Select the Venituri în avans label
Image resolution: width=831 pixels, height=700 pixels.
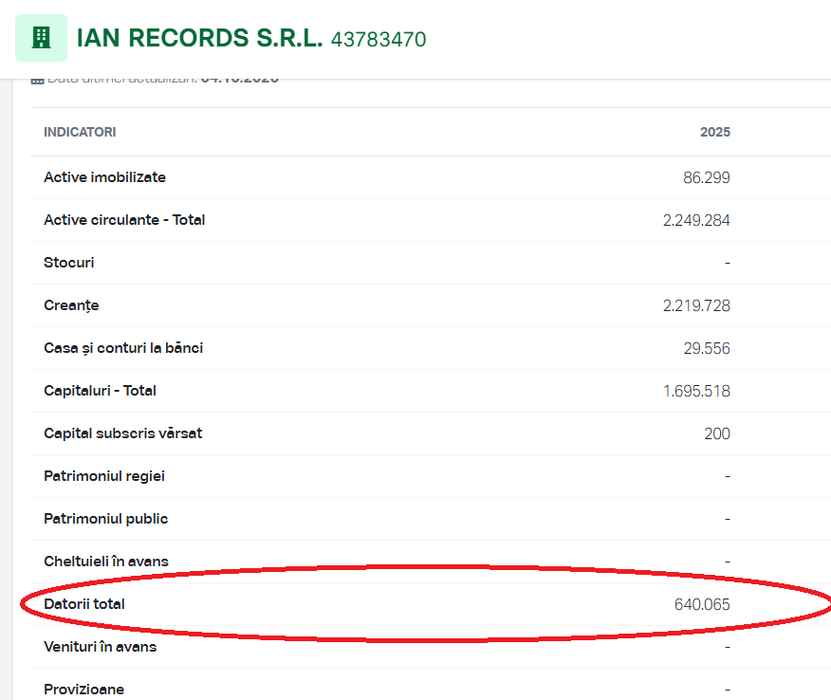click(x=100, y=646)
